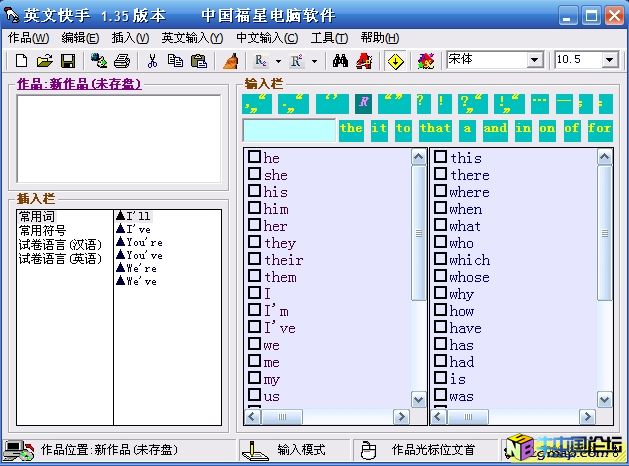Insert the word "of" button

572,131
